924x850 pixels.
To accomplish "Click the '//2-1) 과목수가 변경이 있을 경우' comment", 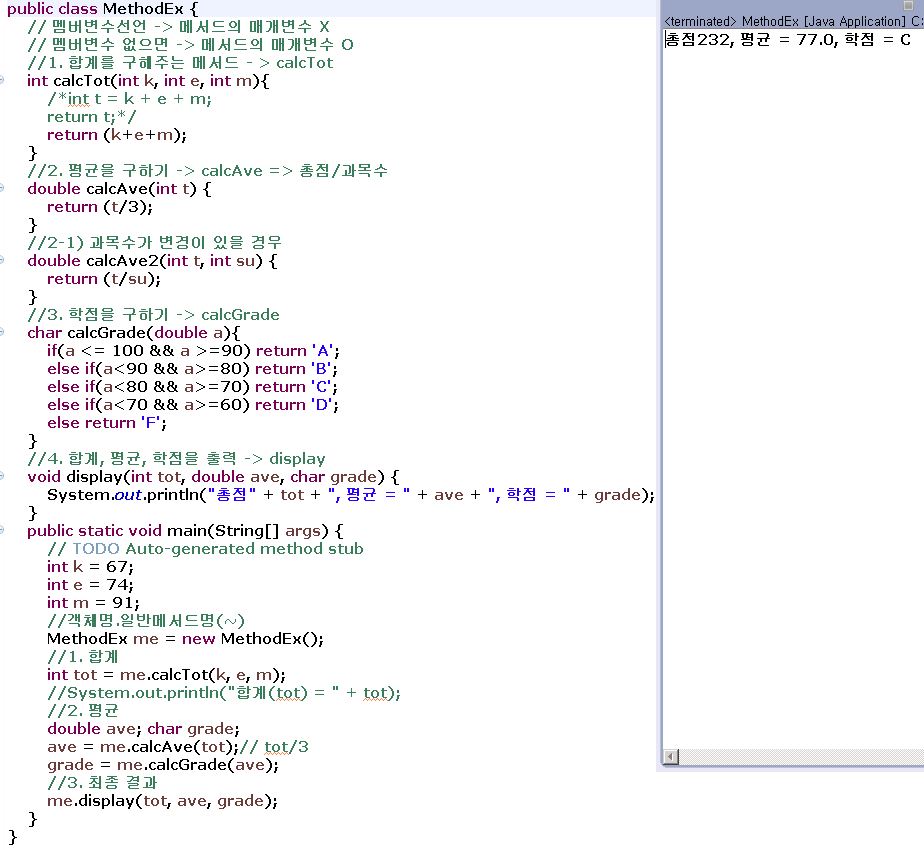I will pos(154,242).
